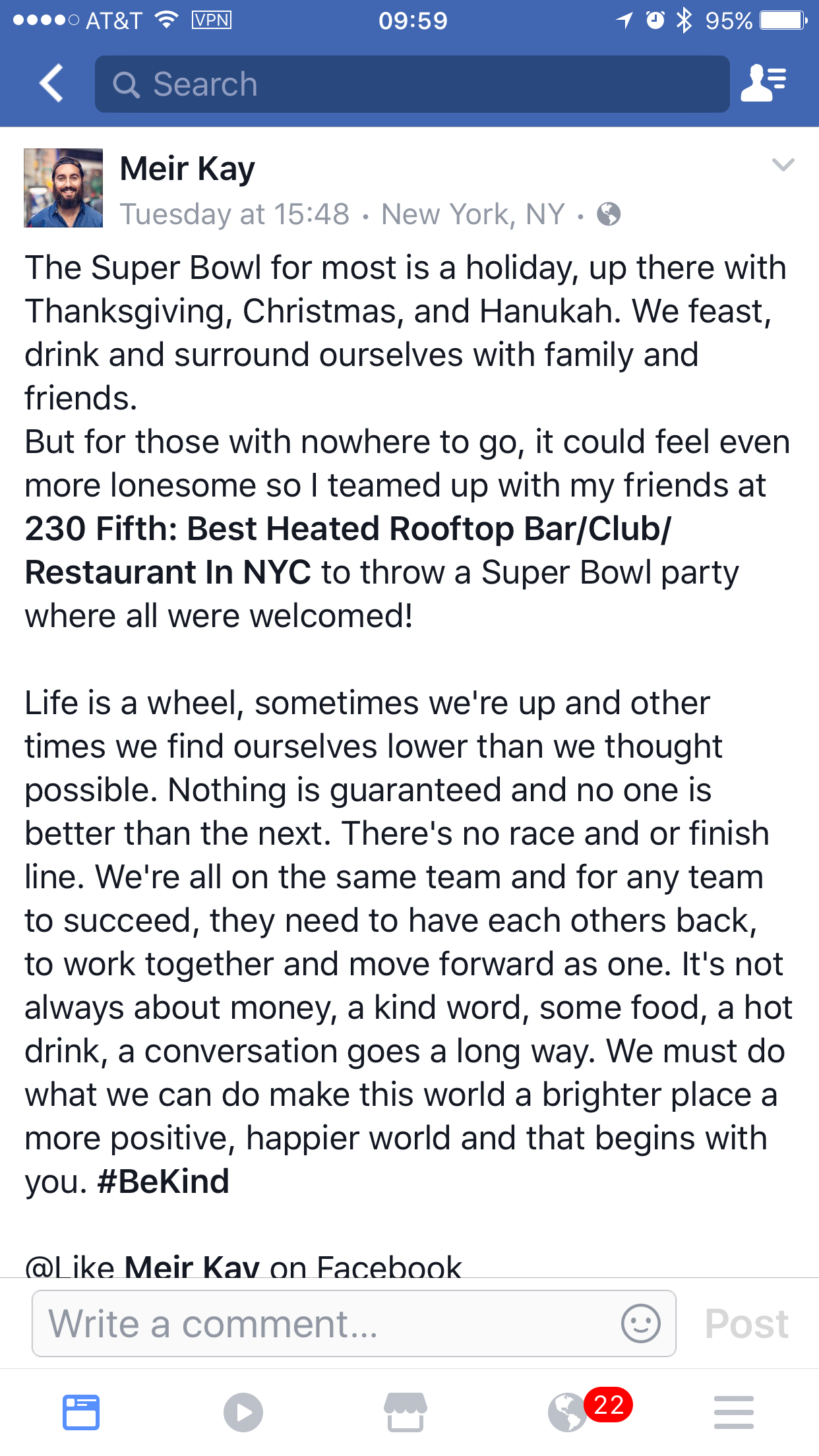Screen dimensions: 819x1456
Task: Open Meir Kay's profile name link
Action: click(187, 169)
